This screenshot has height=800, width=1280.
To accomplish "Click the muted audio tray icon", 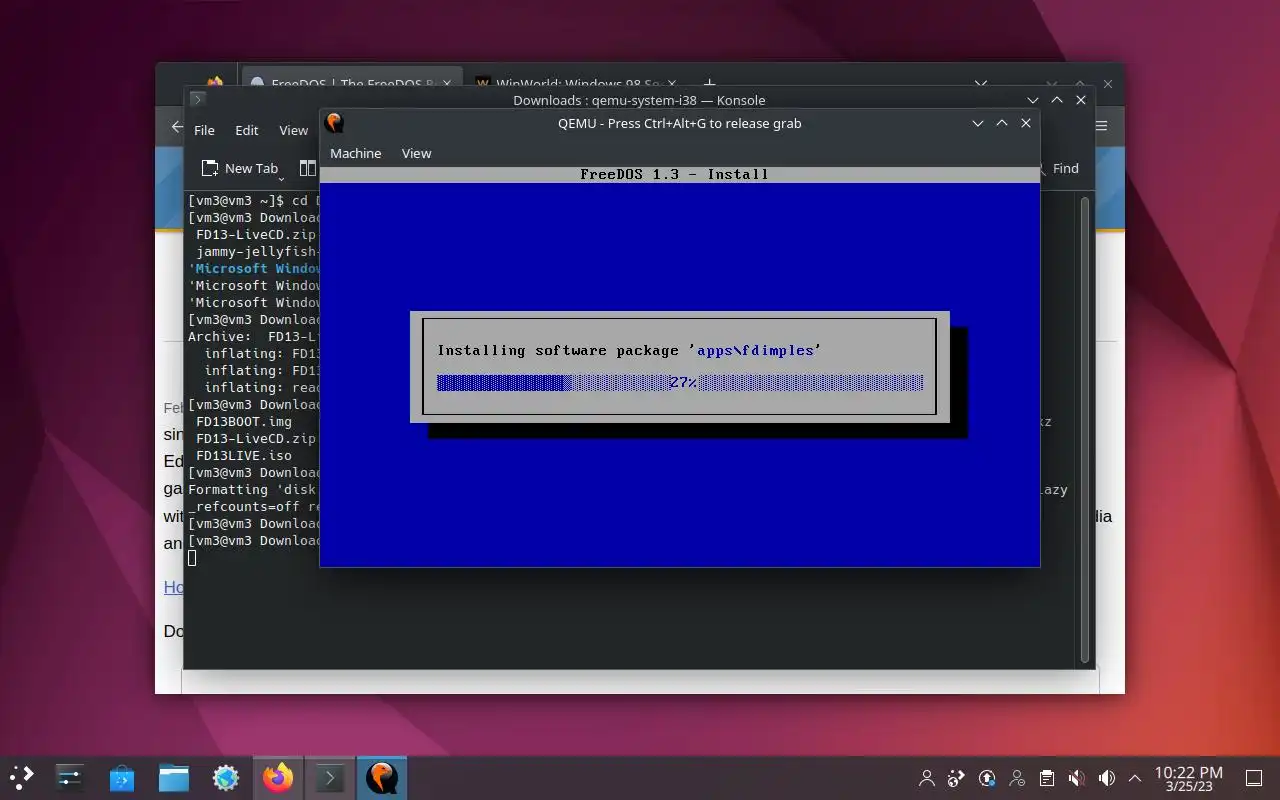I will pos(1077,778).
